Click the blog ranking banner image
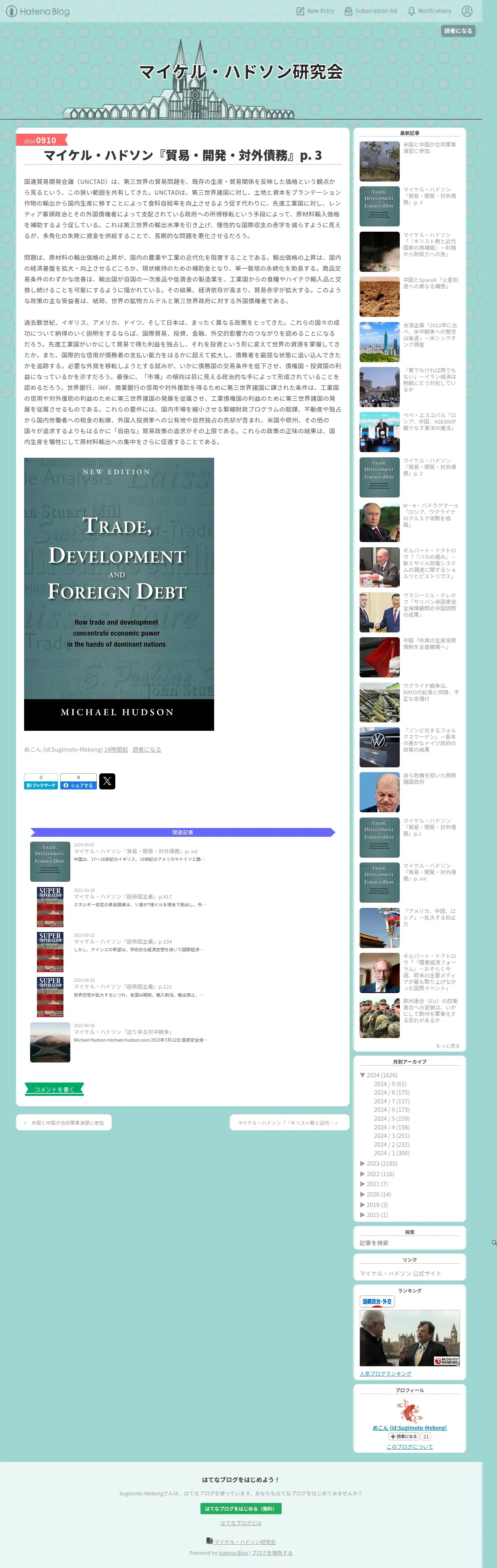 point(409,1338)
